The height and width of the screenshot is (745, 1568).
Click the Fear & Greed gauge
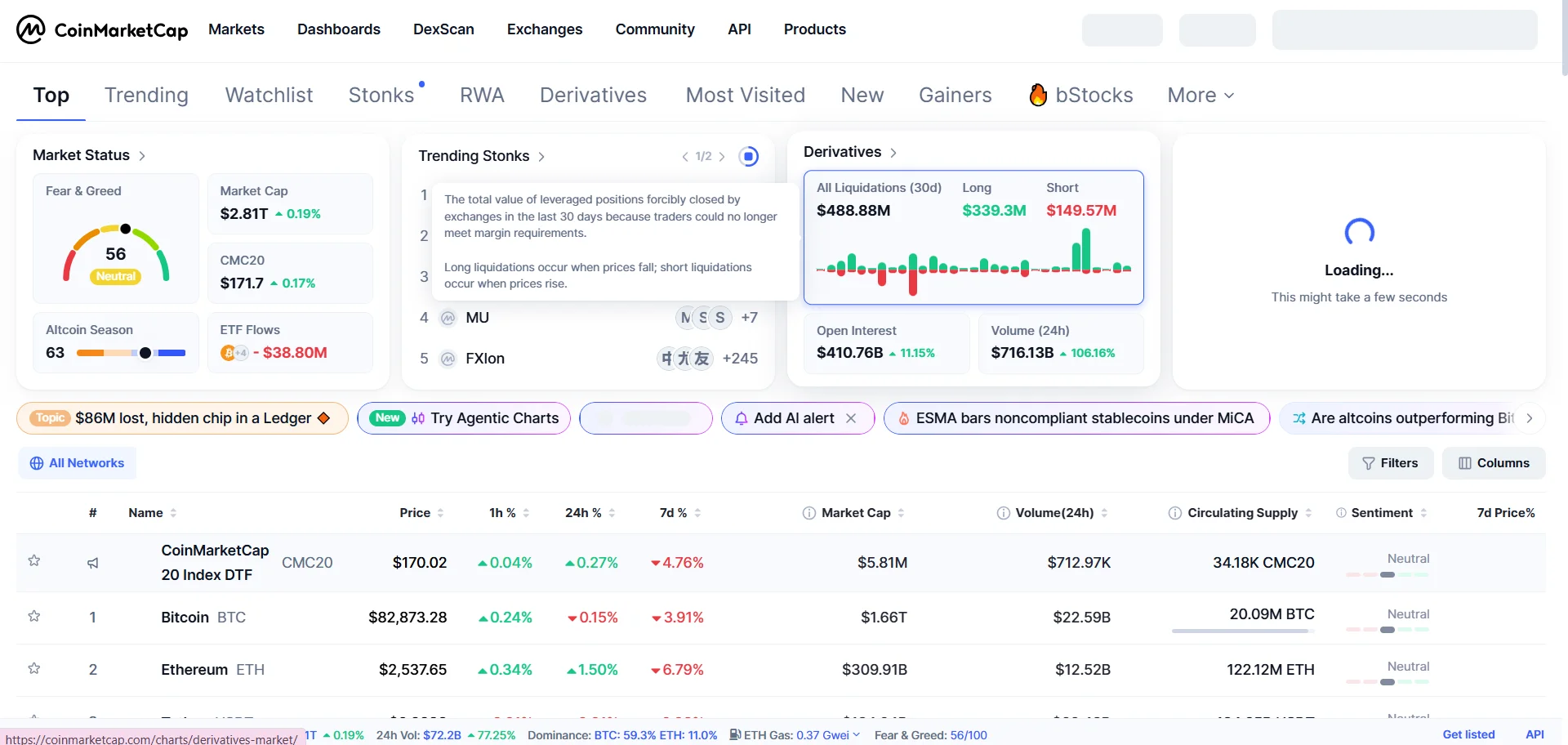click(x=116, y=253)
